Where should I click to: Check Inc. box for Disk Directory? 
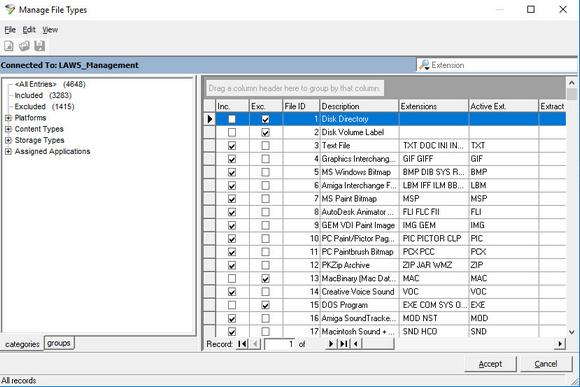[232, 119]
